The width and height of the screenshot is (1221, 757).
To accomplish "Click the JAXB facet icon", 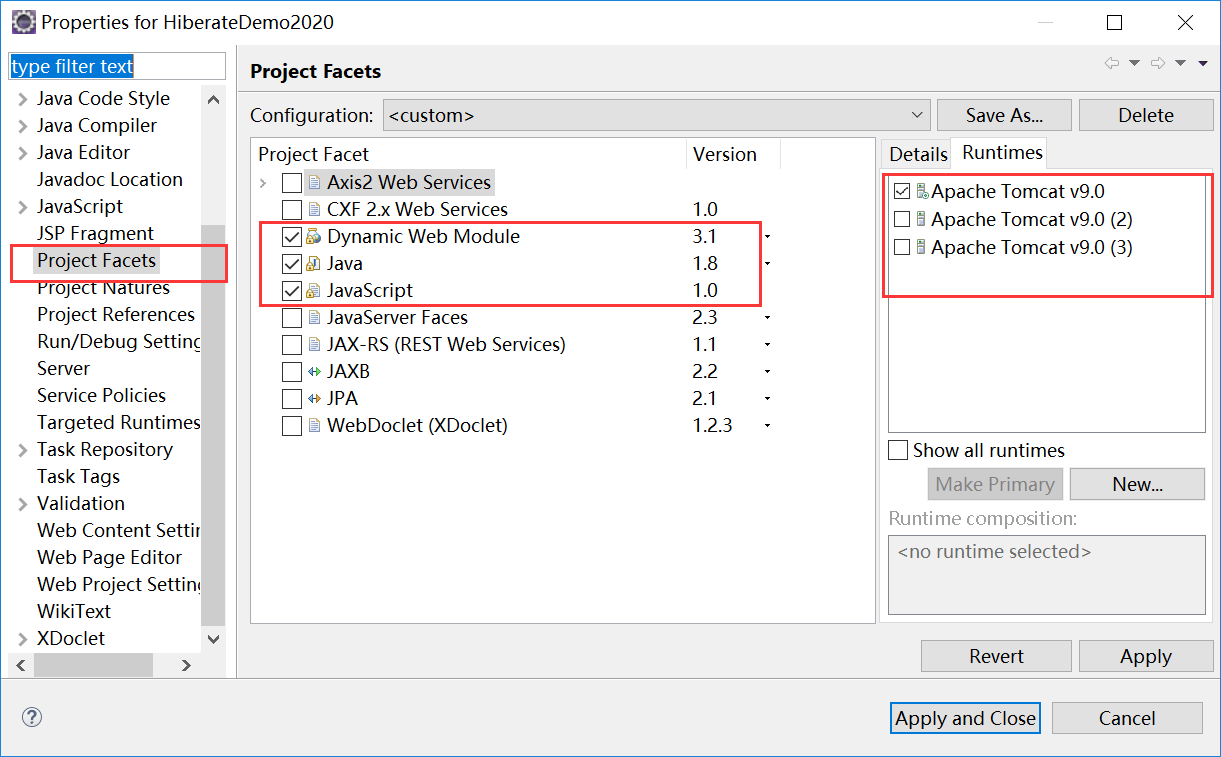I will pyautogui.click(x=314, y=372).
